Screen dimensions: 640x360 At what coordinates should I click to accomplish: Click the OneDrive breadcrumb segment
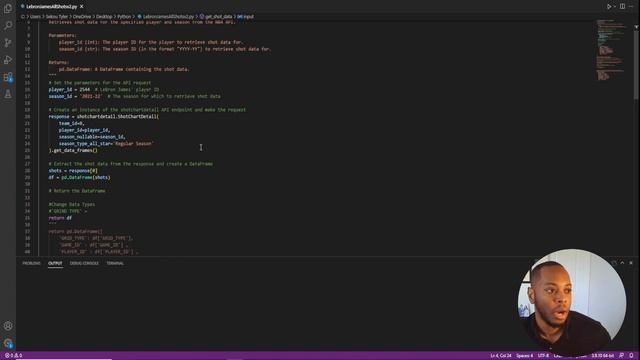tap(82, 17)
